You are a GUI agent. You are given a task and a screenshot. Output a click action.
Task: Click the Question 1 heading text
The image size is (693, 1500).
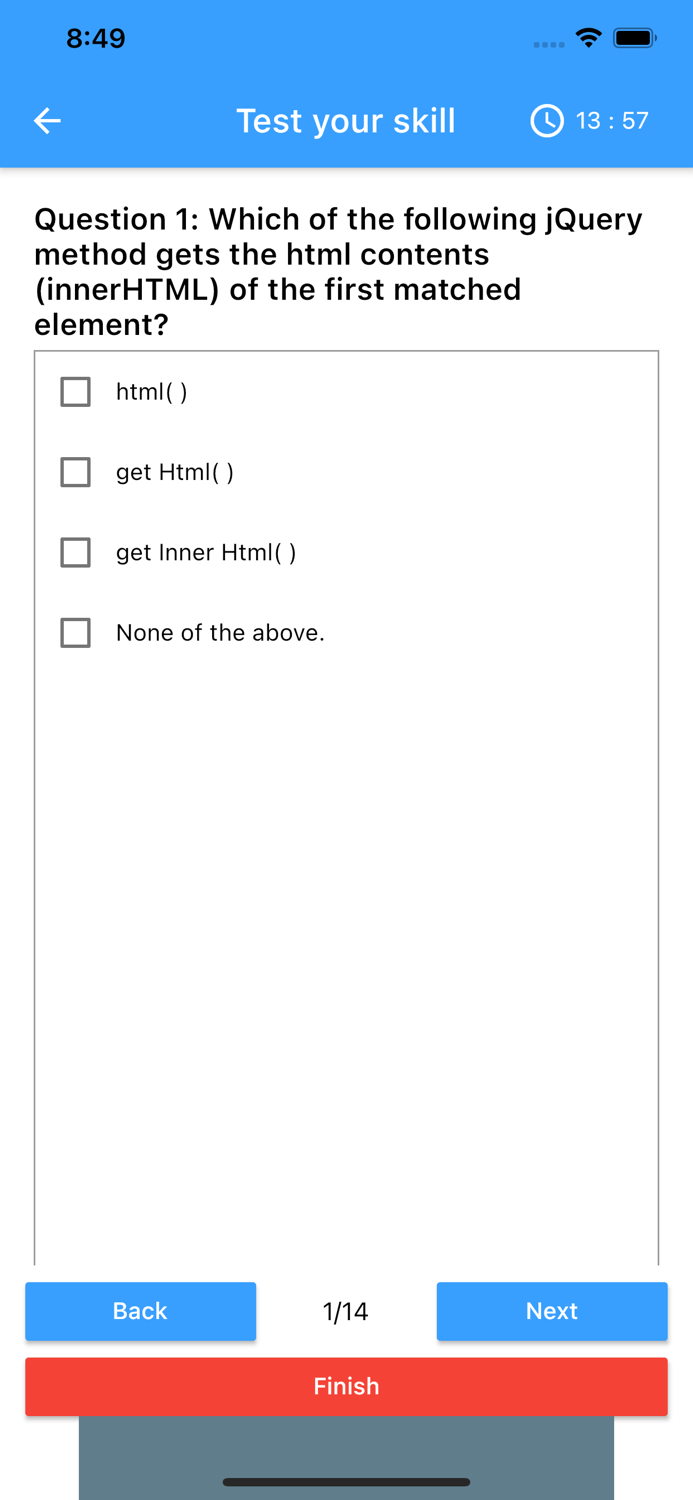coord(338,270)
